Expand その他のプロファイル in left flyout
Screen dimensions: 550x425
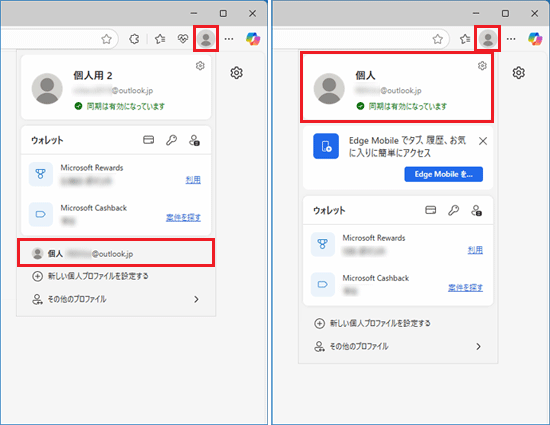click(x=116, y=299)
